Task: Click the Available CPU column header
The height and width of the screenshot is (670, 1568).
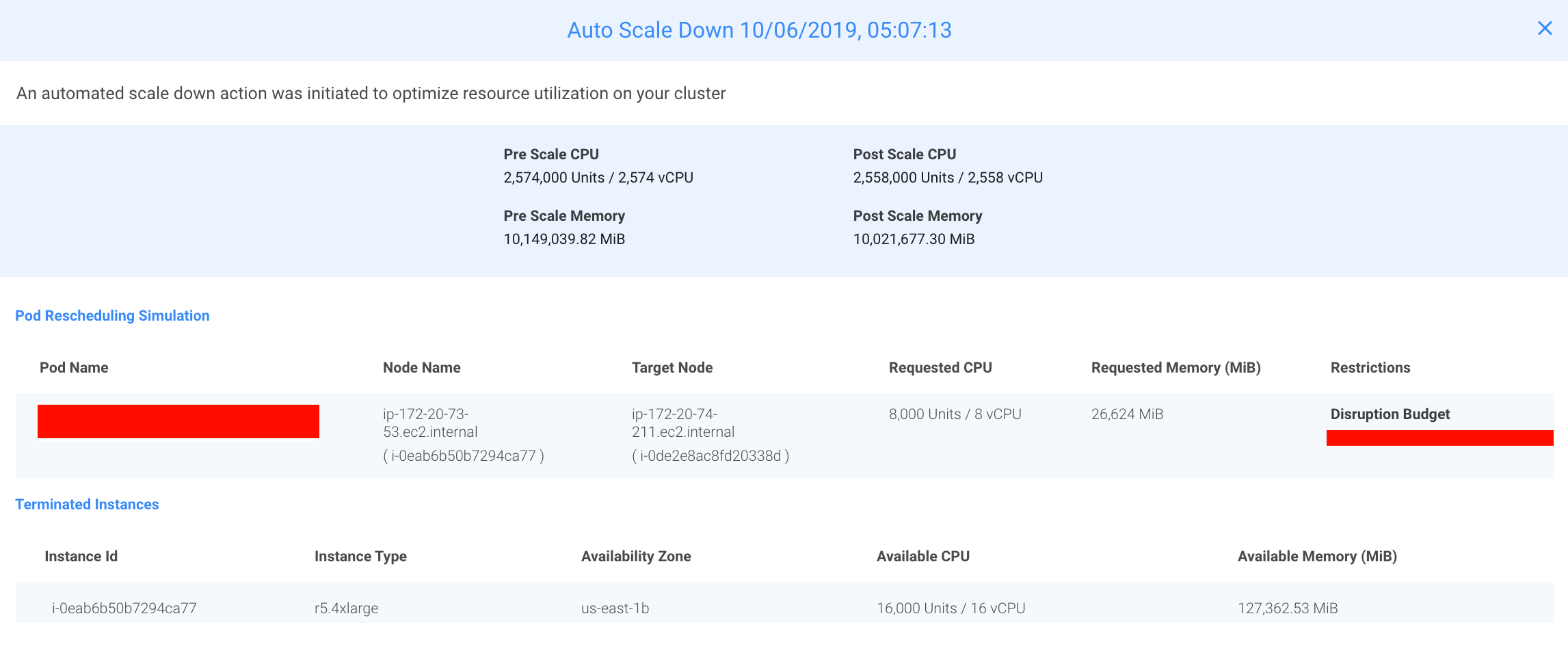Action: click(922, 556)
